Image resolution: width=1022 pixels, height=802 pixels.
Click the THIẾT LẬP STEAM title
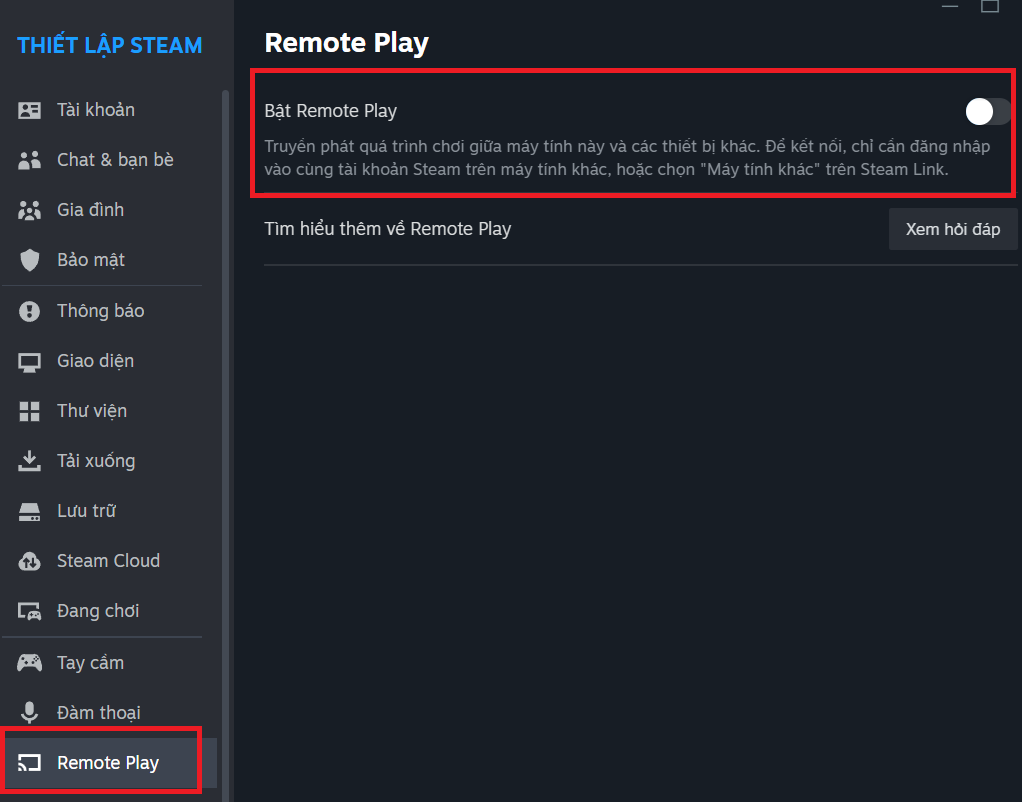click(110, 46)
